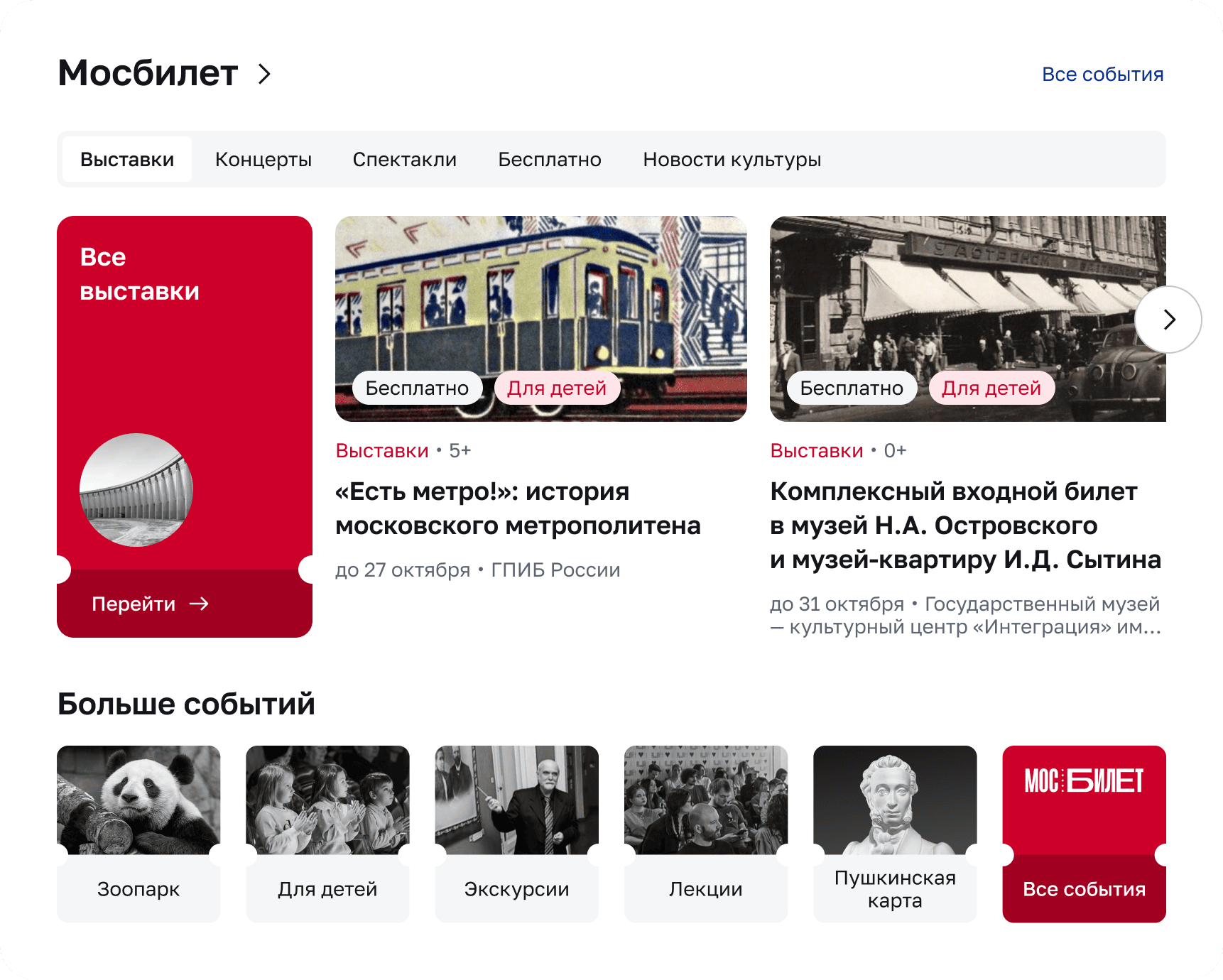Viewport: 1223px width, 980px height.
Task: Click the Для детей tag on metro card
Action: click(557, 388)
